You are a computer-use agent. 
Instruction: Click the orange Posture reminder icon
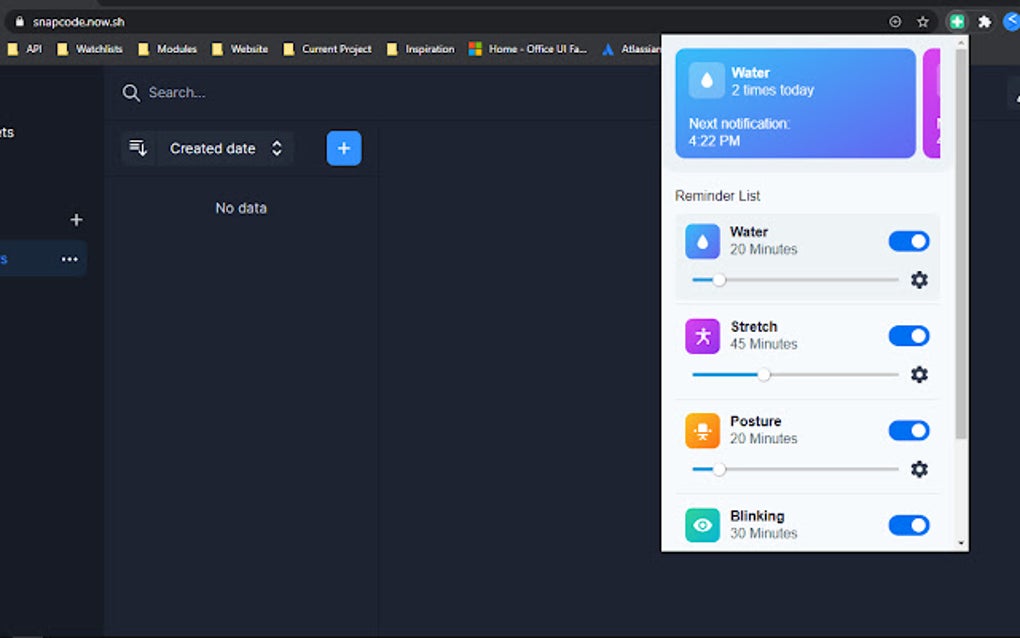(703, 430)
